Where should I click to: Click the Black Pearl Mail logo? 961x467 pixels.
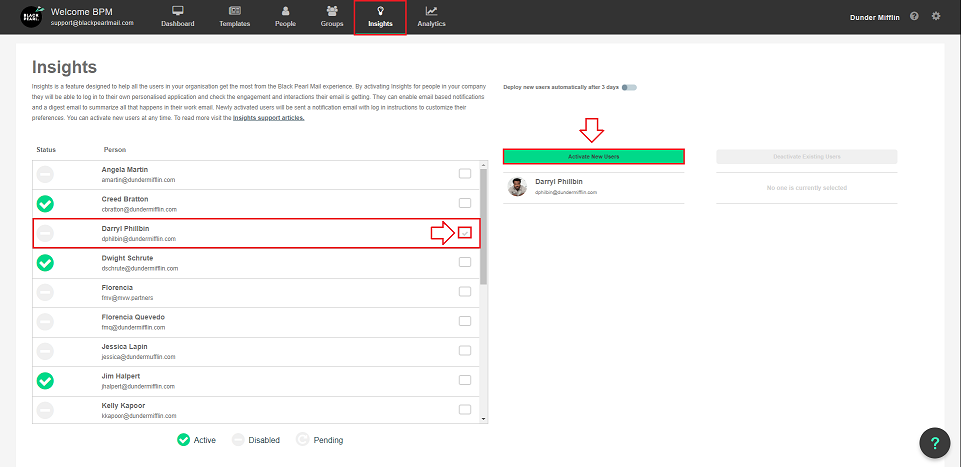32,17
